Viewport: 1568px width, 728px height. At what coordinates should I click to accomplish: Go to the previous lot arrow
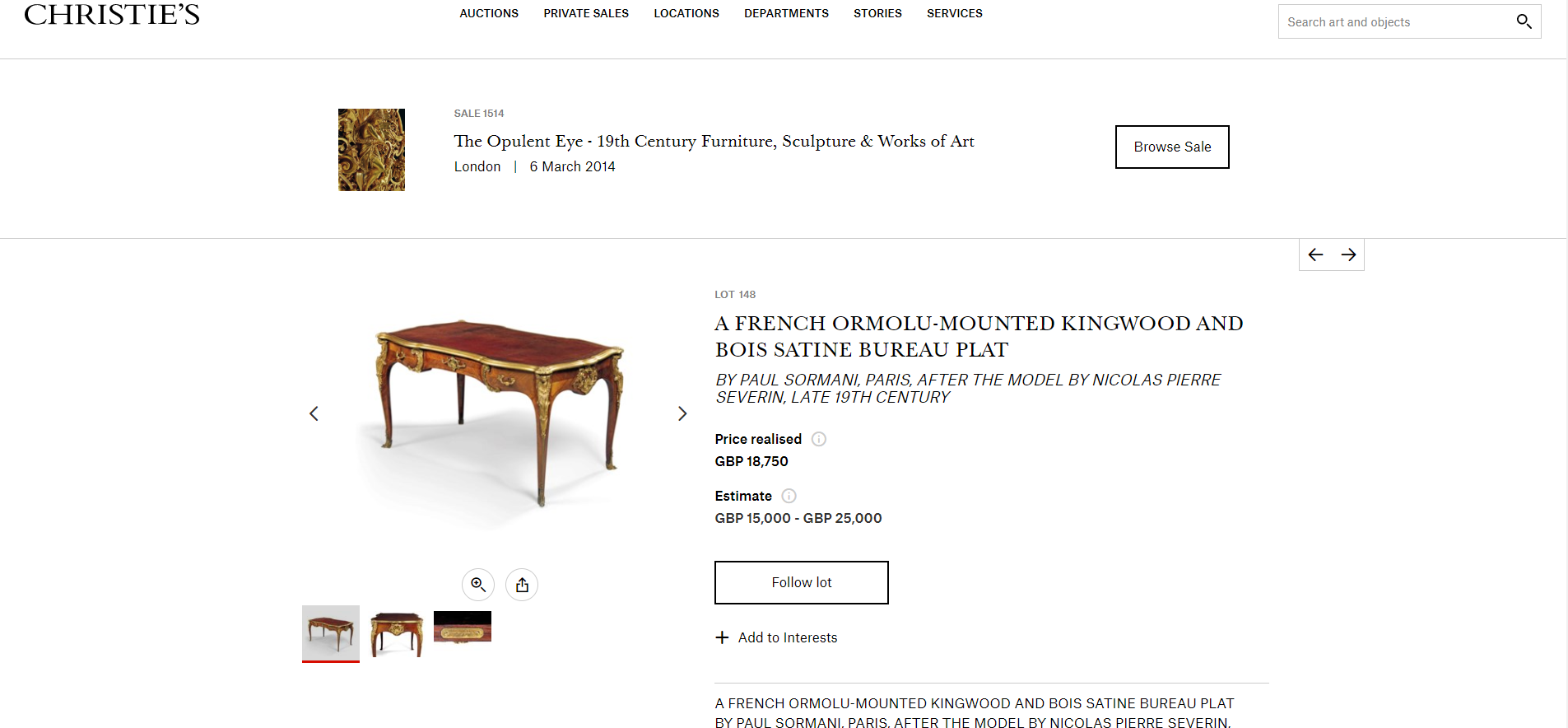pos(1315,254)
